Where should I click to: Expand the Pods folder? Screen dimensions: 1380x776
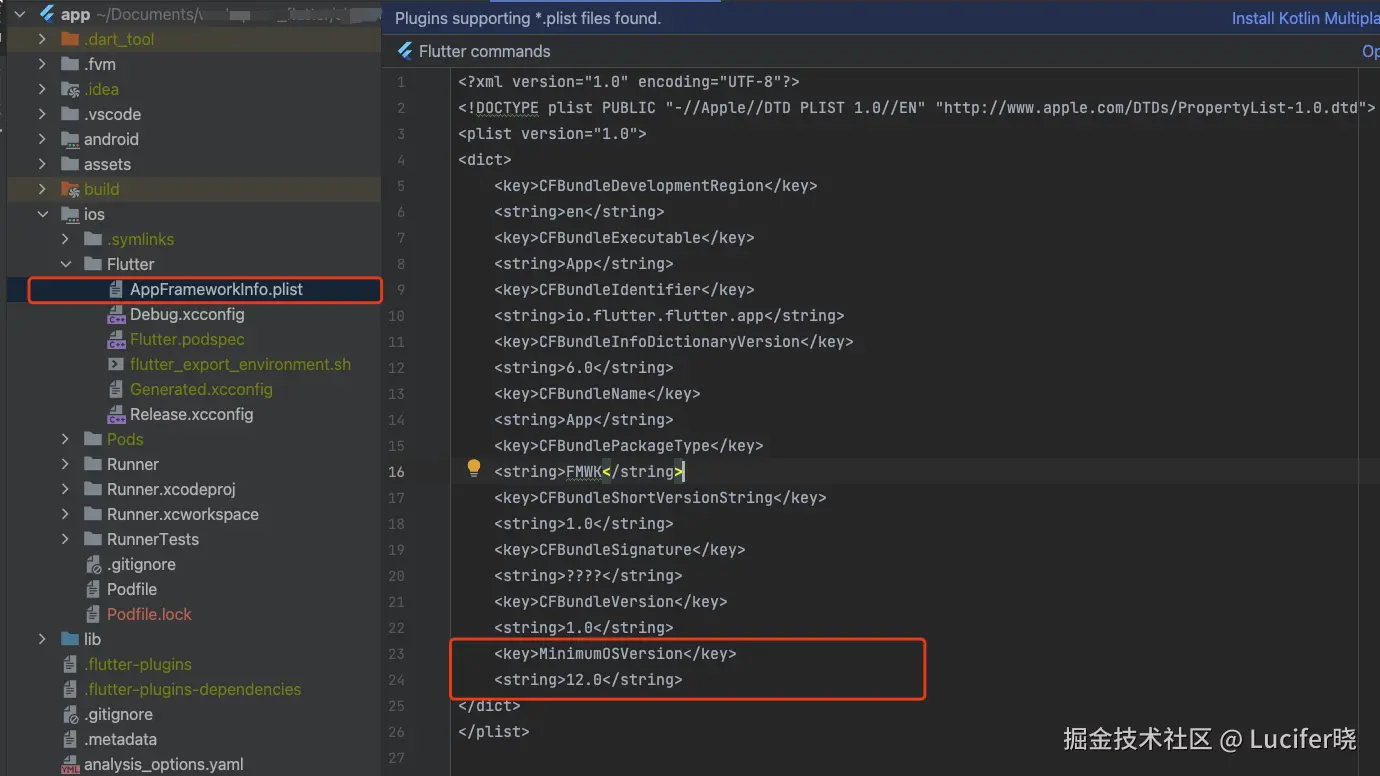[65, 439]
